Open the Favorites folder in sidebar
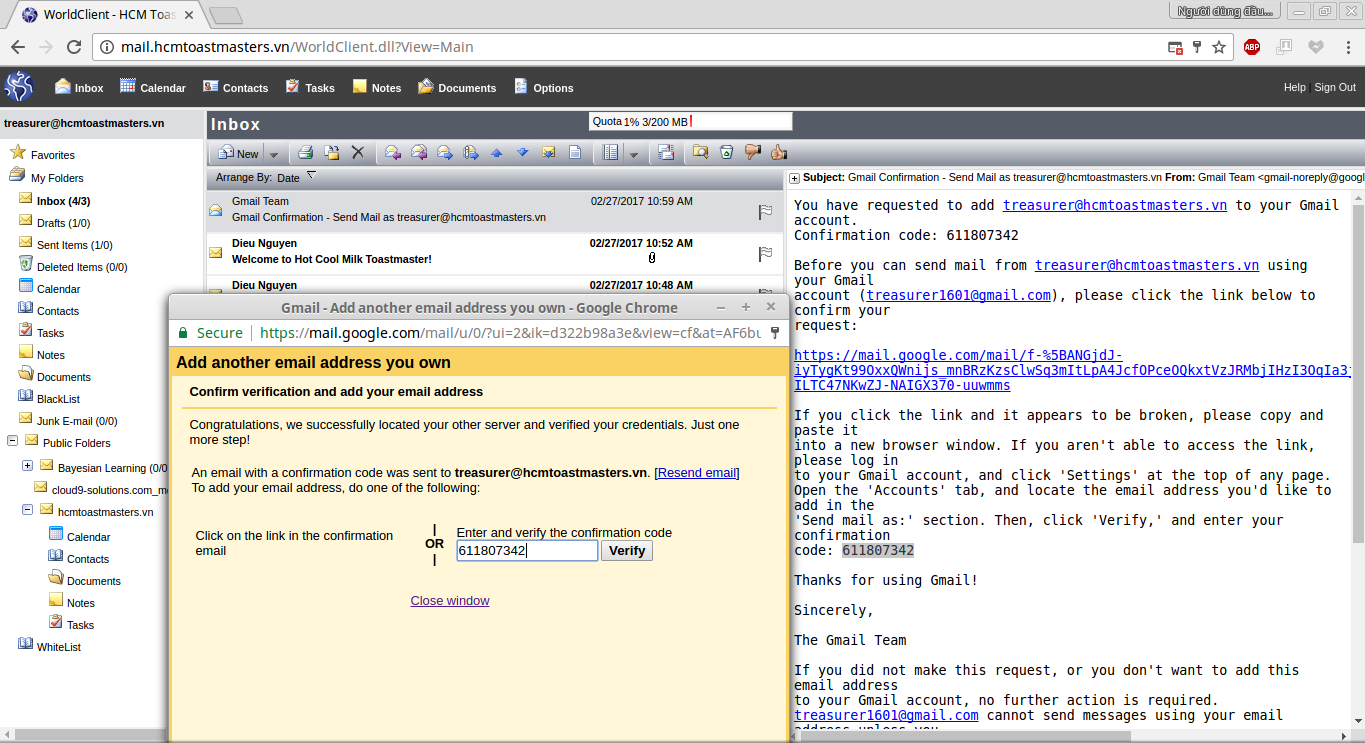1365x743 pixels. pos(42,154)
